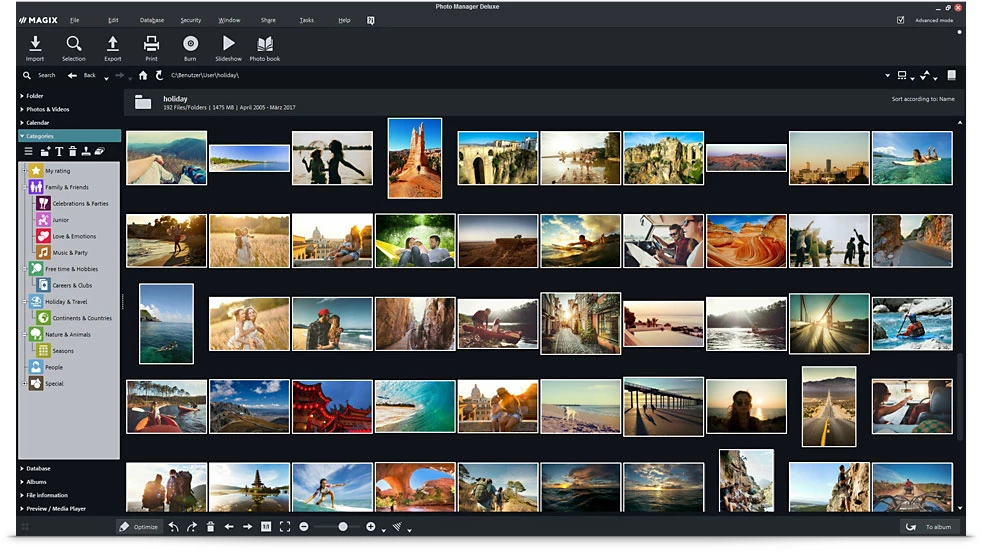The width and height of the screenshot is (982, 555).
Task: Expand the File information panel
Action: [46, 495]
